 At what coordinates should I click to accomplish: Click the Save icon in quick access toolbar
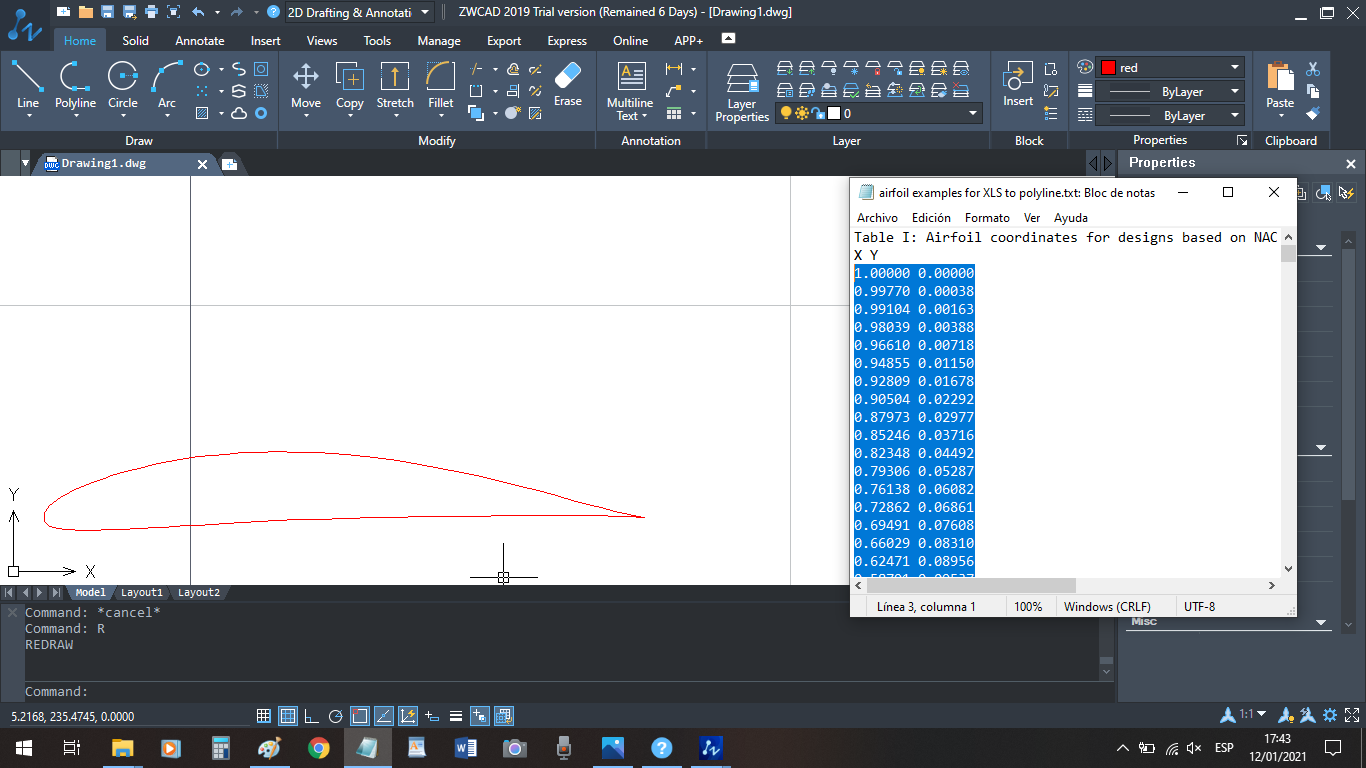pos(106,12)
